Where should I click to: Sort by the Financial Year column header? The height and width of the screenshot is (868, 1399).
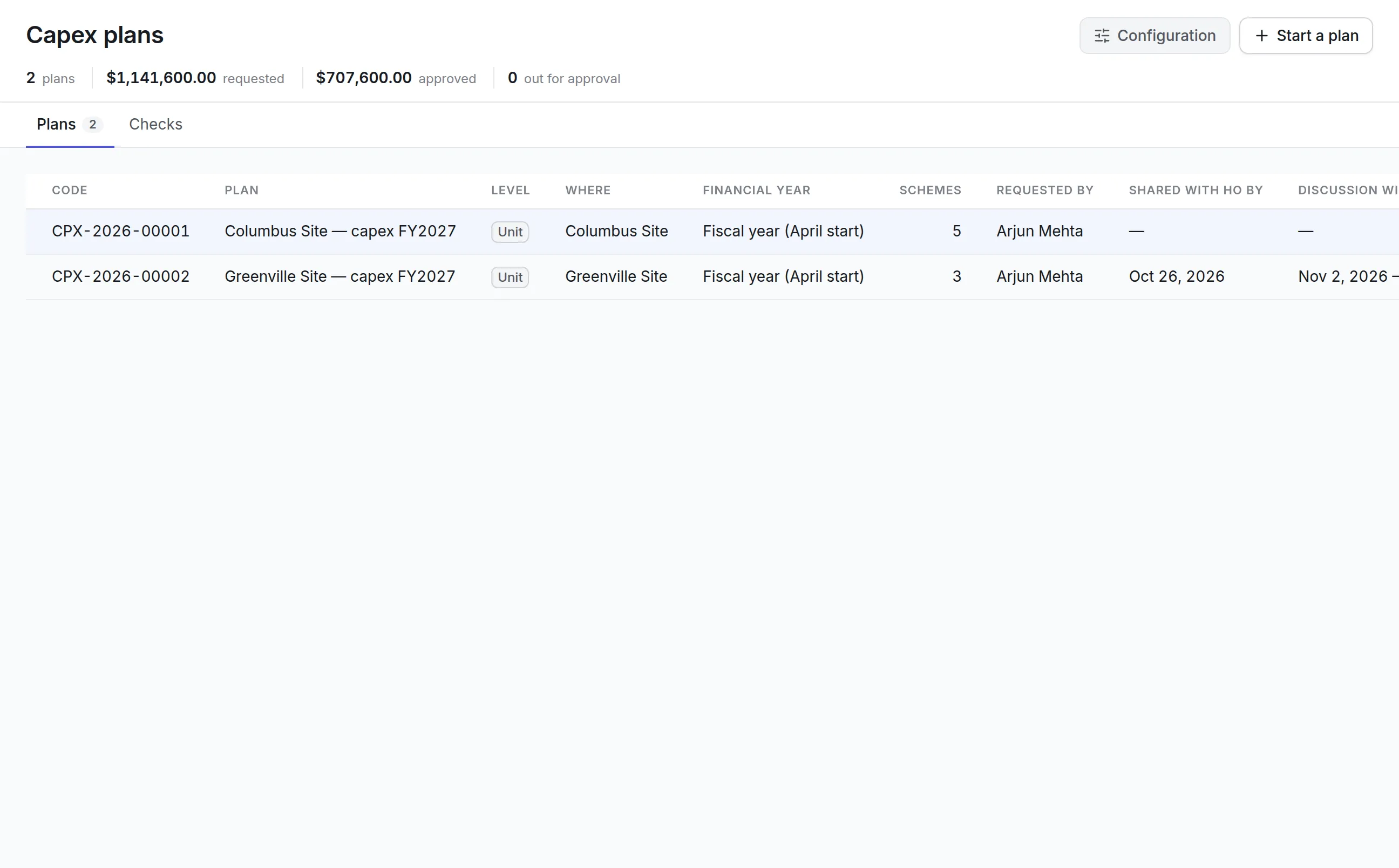point(756,190)
